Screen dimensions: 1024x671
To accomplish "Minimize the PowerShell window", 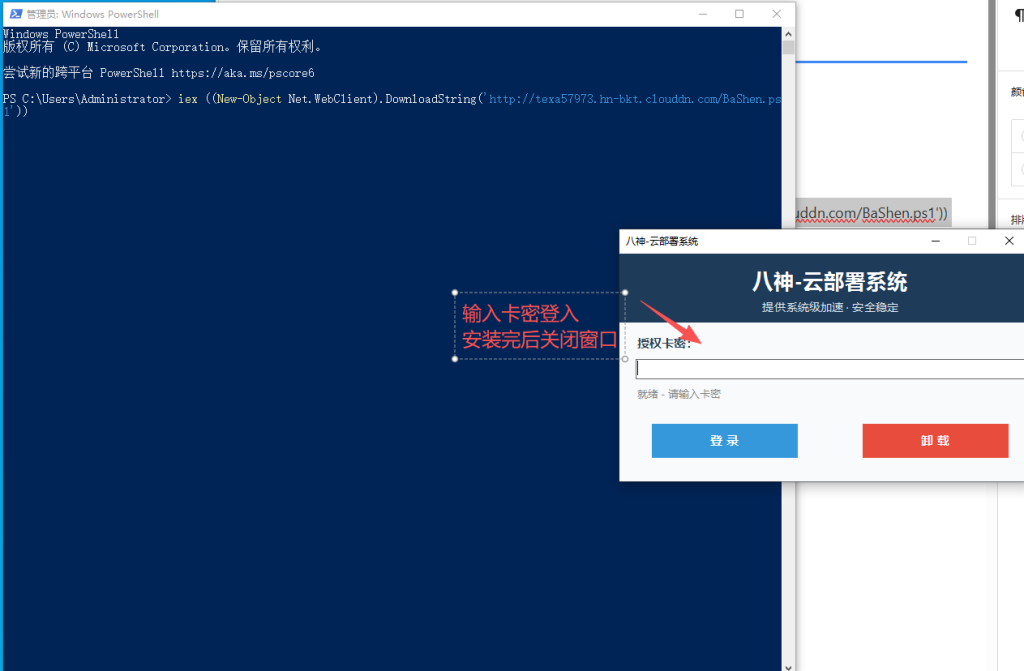I will click(x=703, y=14).
